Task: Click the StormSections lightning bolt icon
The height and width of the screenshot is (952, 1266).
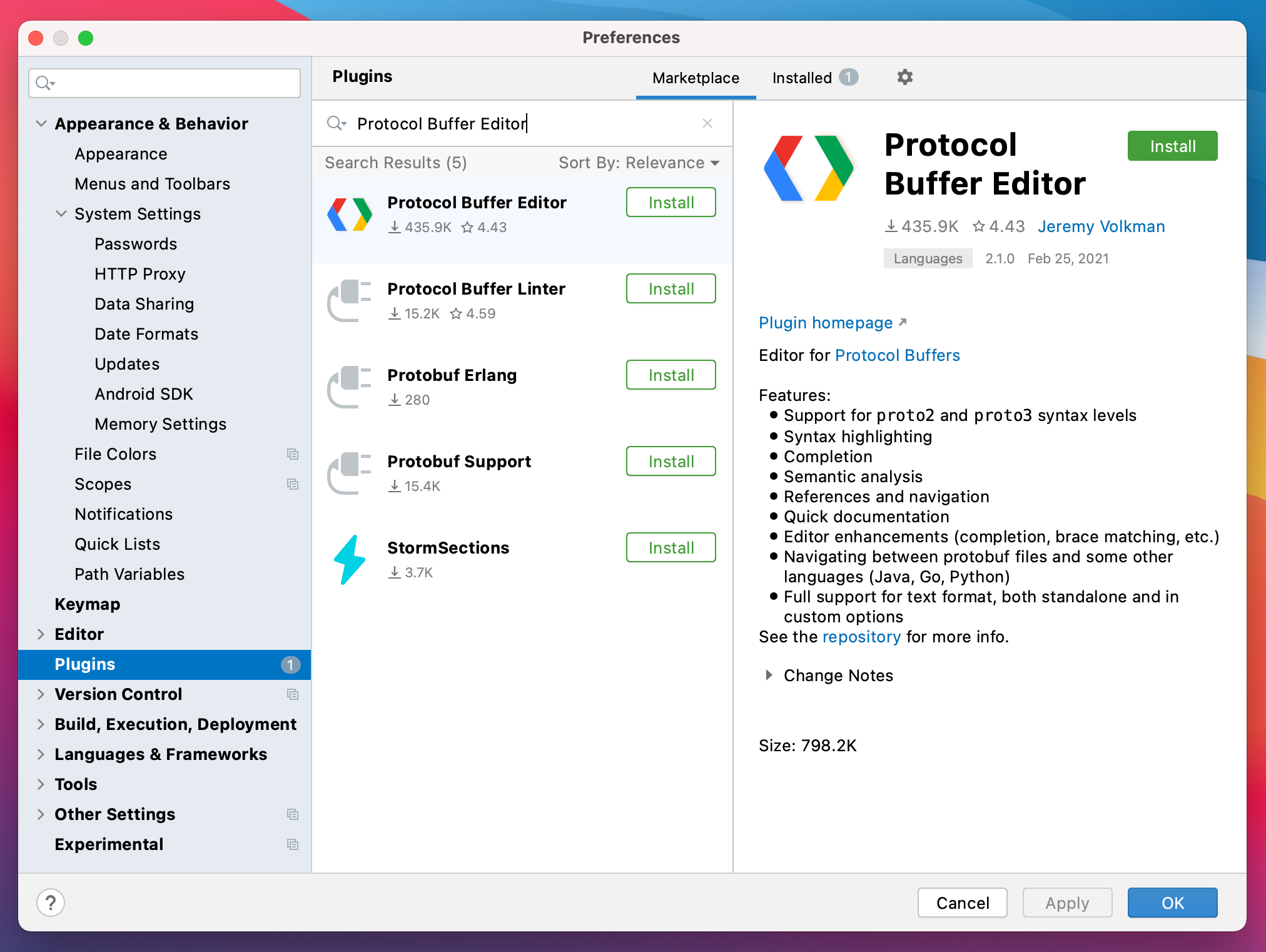Action: (350, 560)
